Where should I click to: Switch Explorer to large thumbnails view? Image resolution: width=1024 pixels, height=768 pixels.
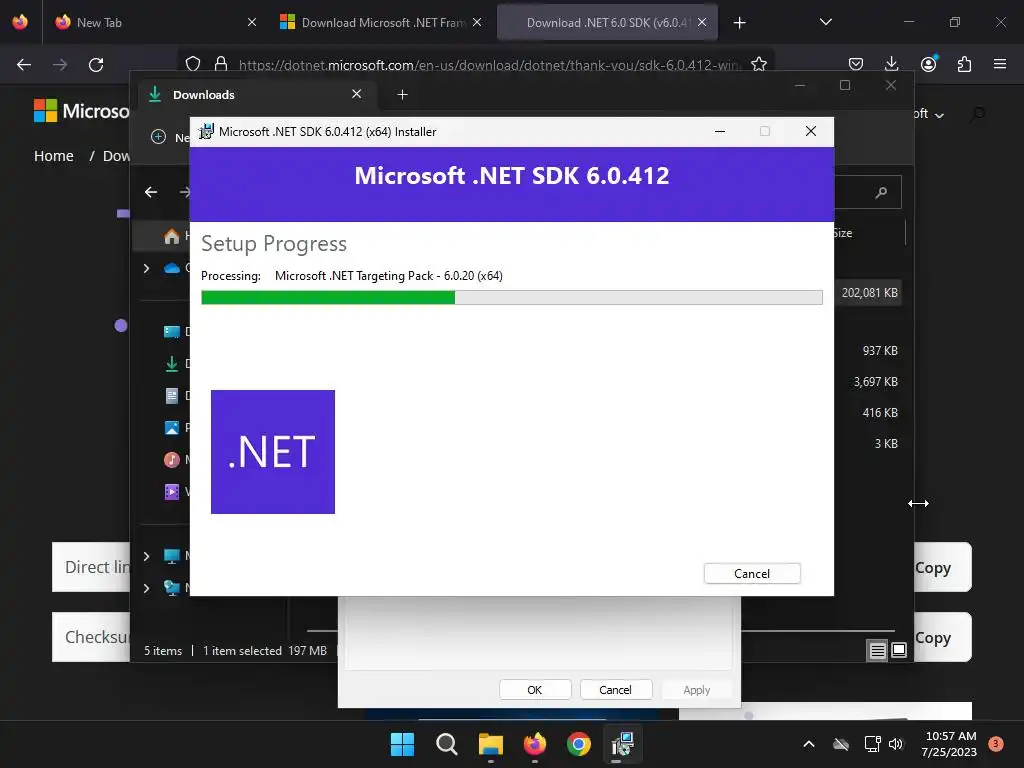(899, 650)
